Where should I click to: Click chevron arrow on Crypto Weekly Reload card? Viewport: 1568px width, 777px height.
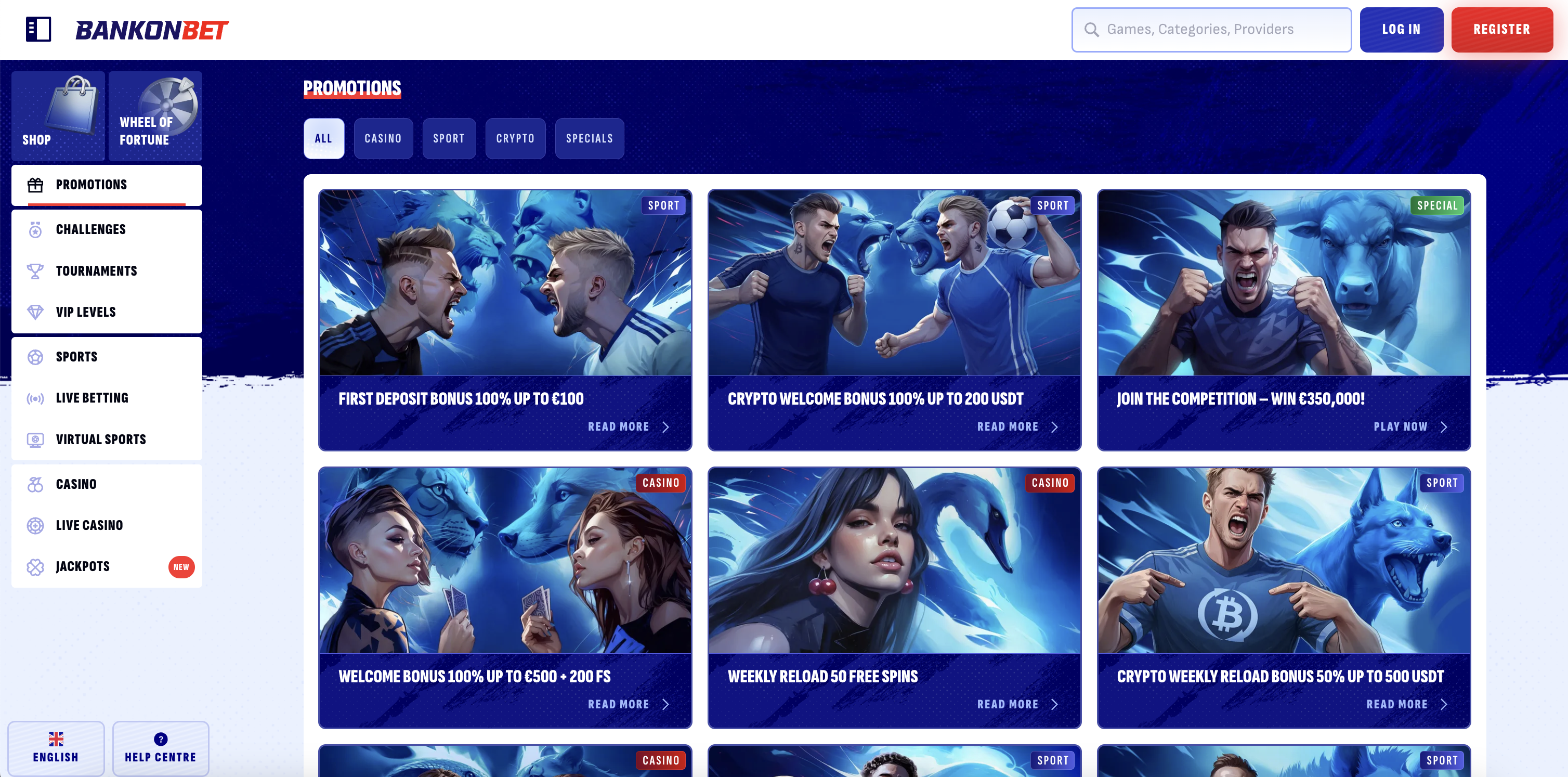click(1444, 704)
